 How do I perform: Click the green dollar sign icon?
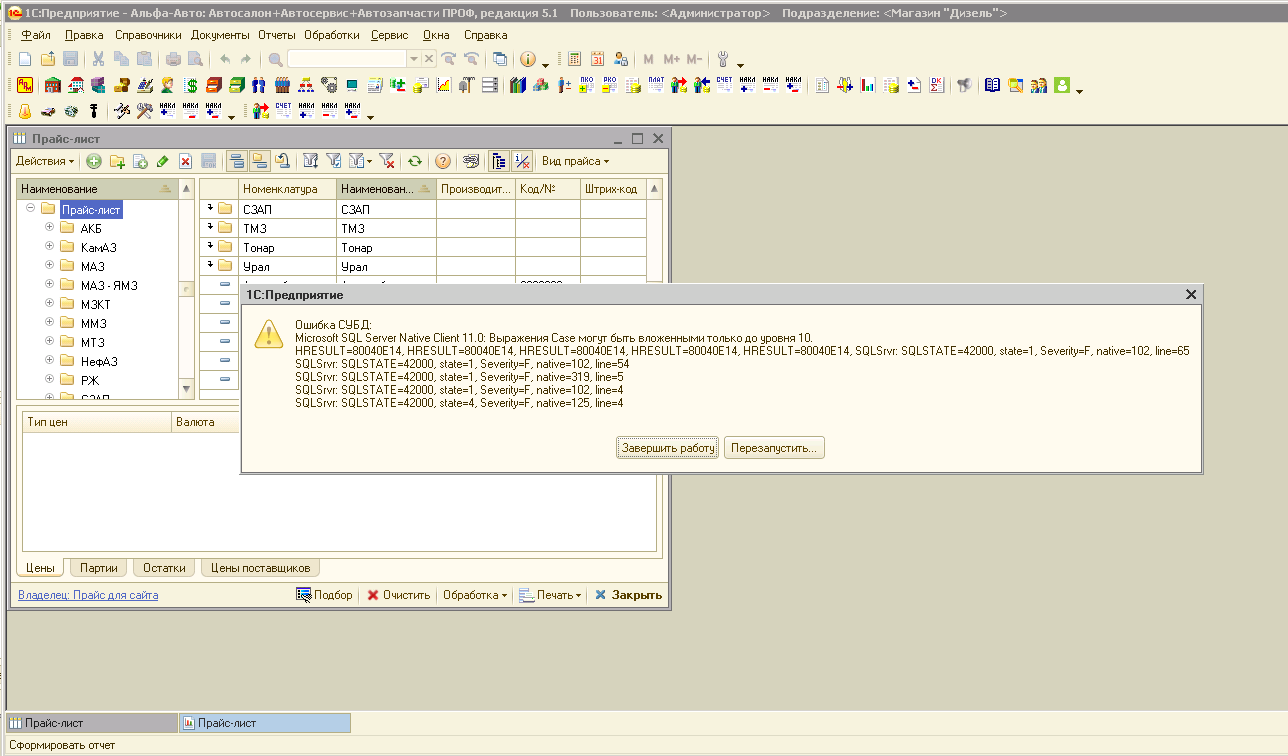190,85
